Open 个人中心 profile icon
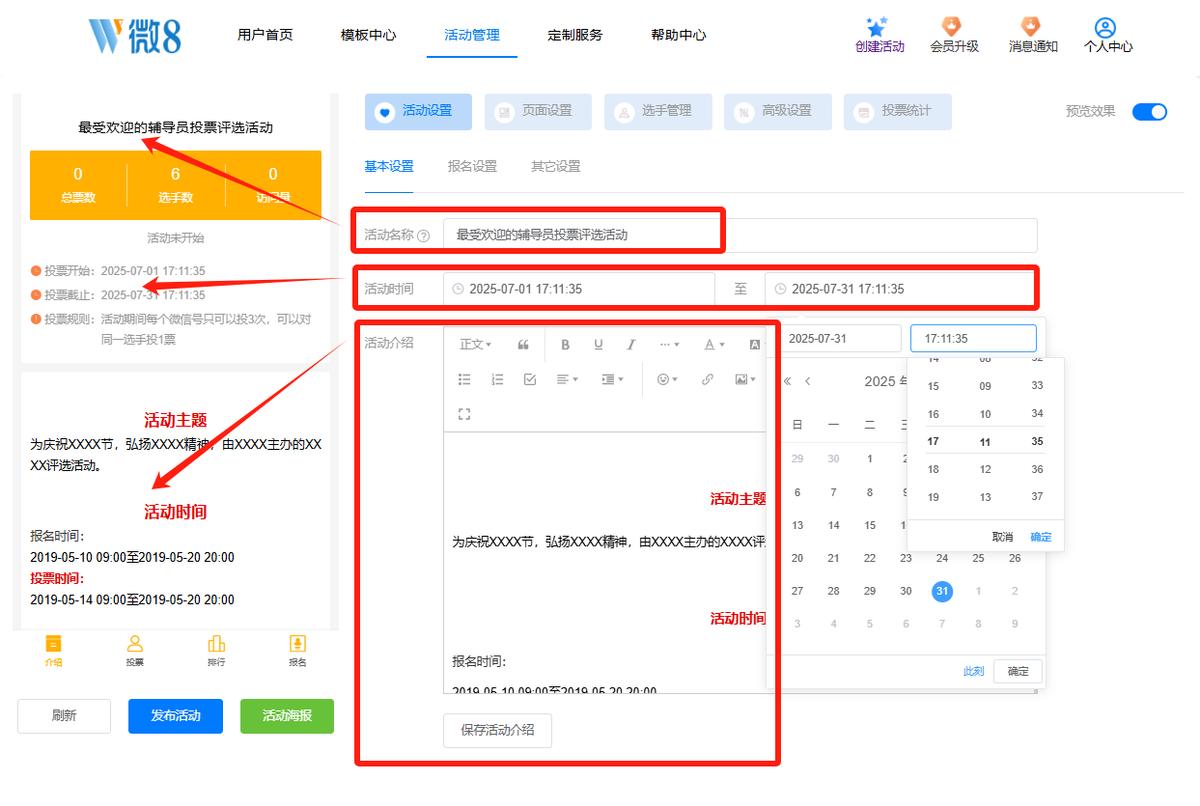This screenshot has width=1200, height=806. (1105, 27)
